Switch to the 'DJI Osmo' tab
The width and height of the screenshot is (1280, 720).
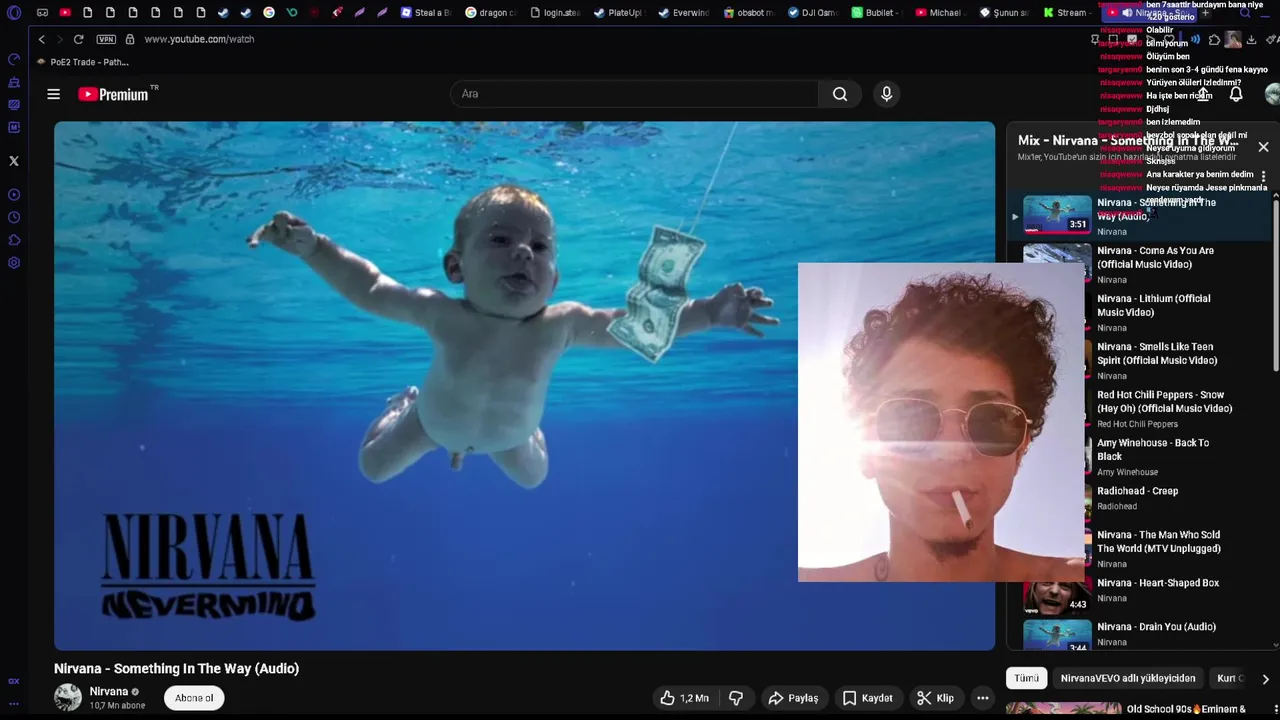coord(811,13)
